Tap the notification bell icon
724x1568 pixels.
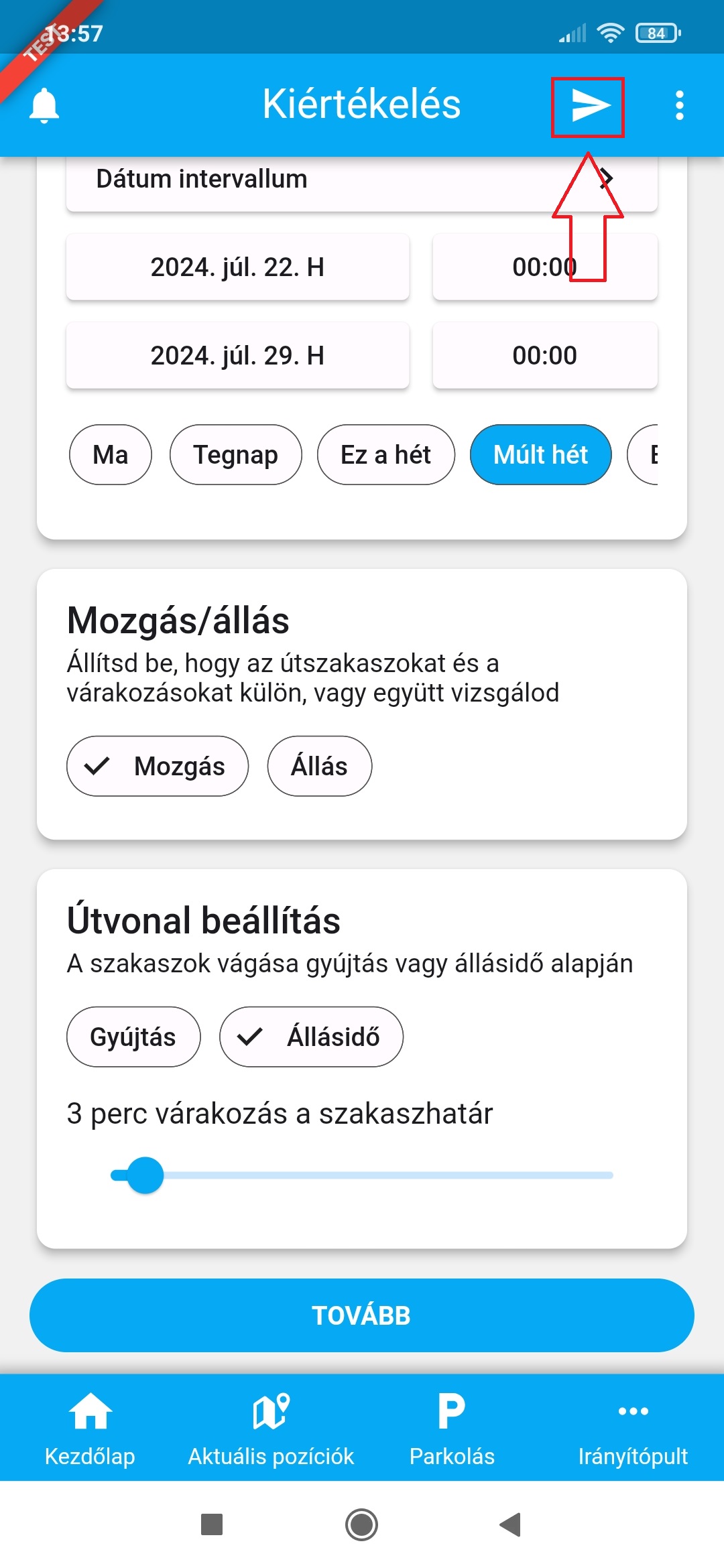[x=44, y=105]
